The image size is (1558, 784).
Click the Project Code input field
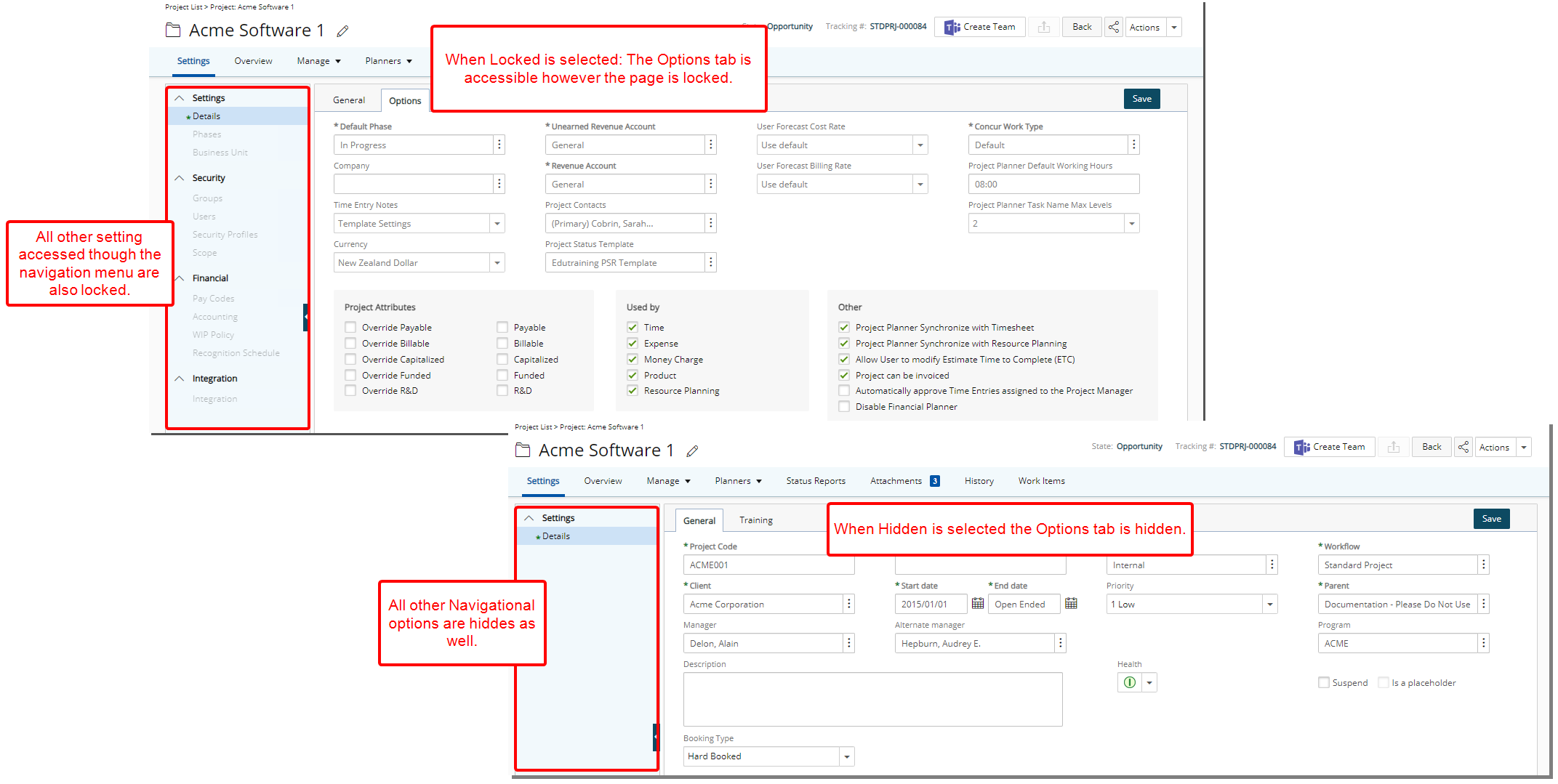(x=768, y=565)
